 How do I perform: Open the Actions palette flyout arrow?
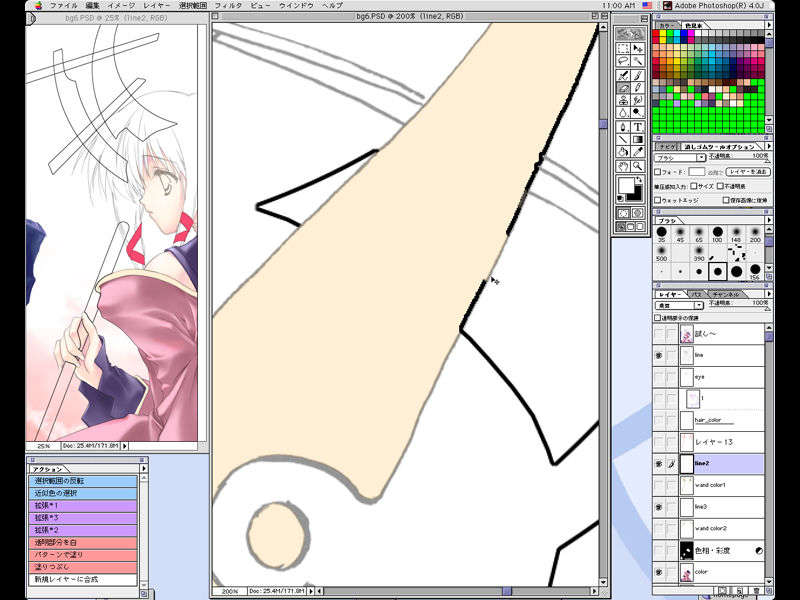143,468
